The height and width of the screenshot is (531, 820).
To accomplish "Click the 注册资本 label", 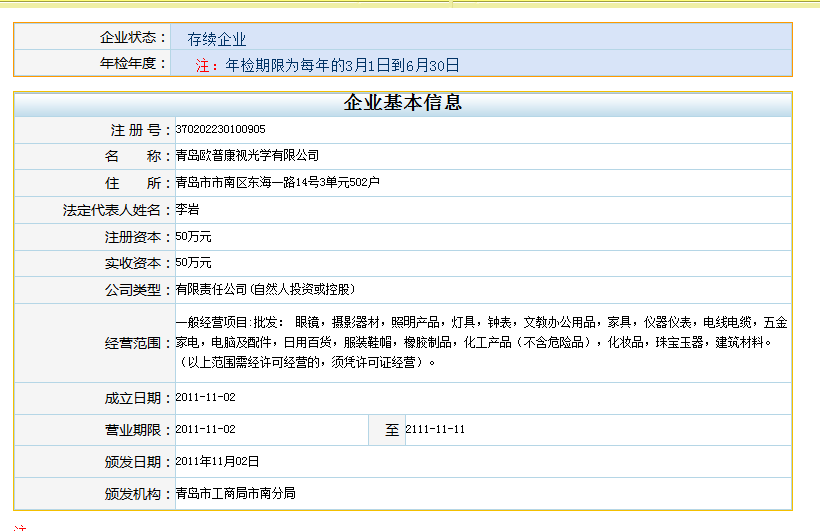I will [138, 238].
